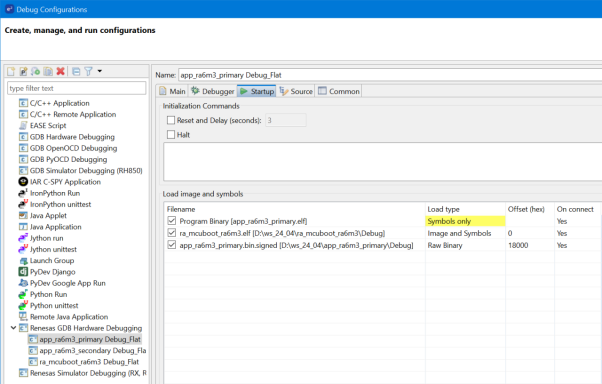The height and width of the screenshot is (384, 602).
Task: Click the New launch configuration icon
Action: (x=11, y=71)
